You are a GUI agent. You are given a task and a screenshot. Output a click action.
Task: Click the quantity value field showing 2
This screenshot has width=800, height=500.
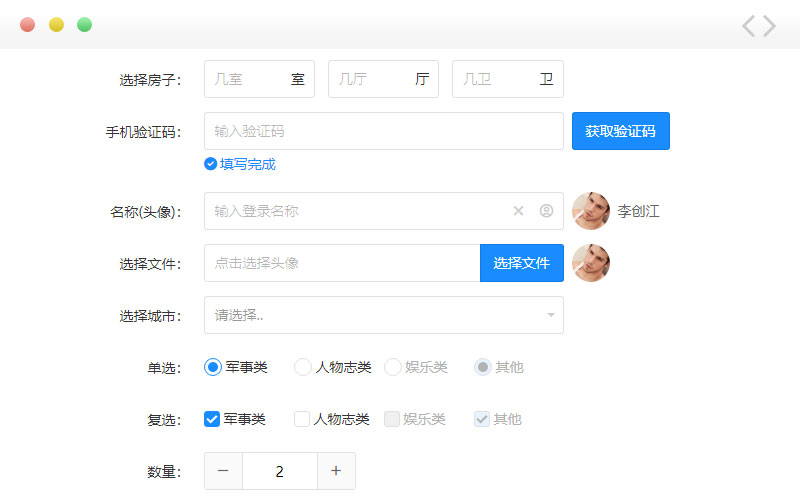click(280, 471)
